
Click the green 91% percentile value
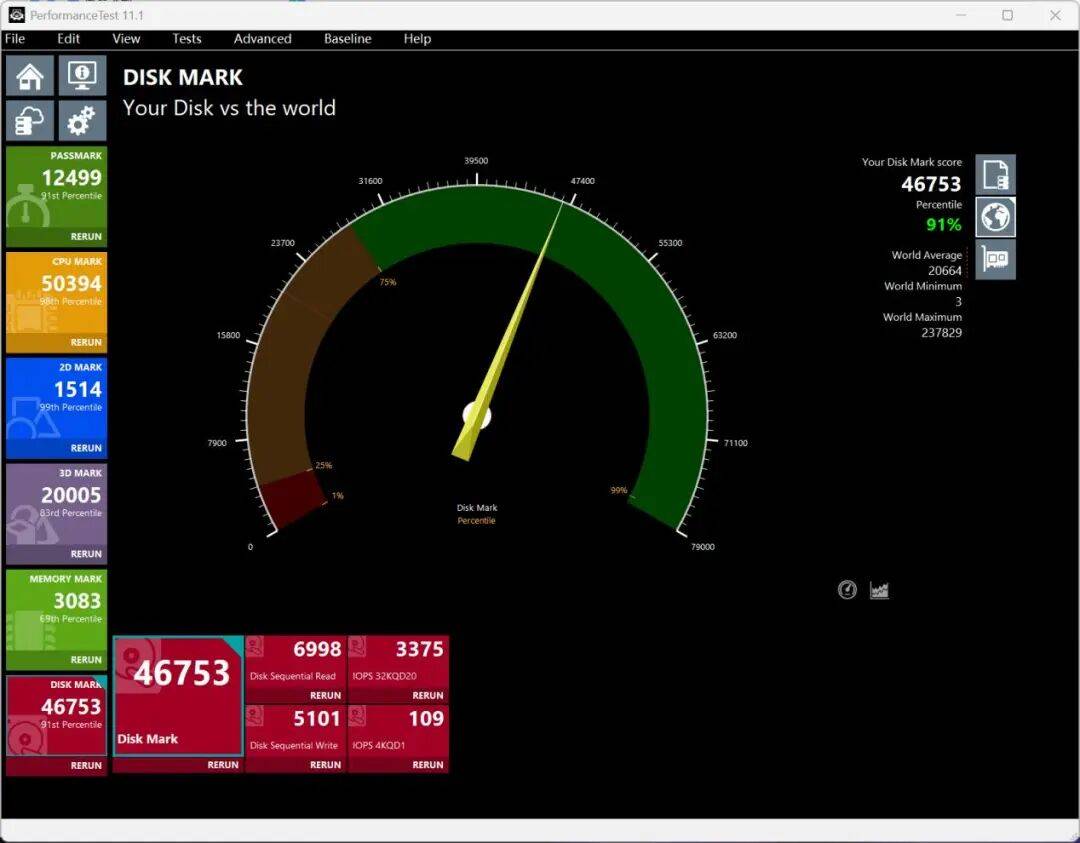tap(944, 225)
